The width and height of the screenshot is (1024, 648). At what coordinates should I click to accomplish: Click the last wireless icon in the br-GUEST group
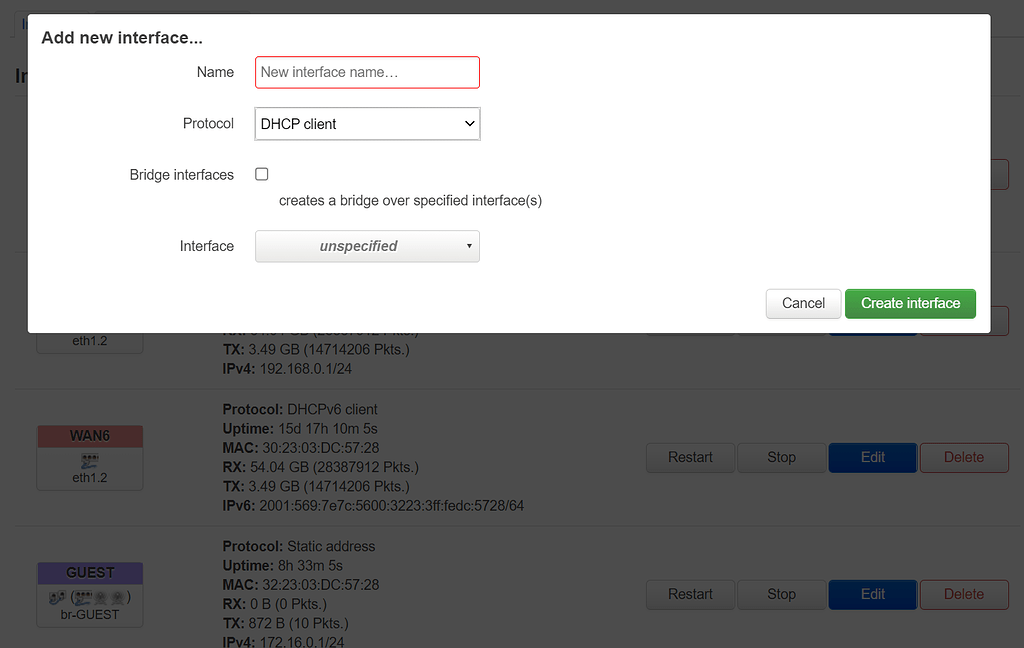pos(119,597)
